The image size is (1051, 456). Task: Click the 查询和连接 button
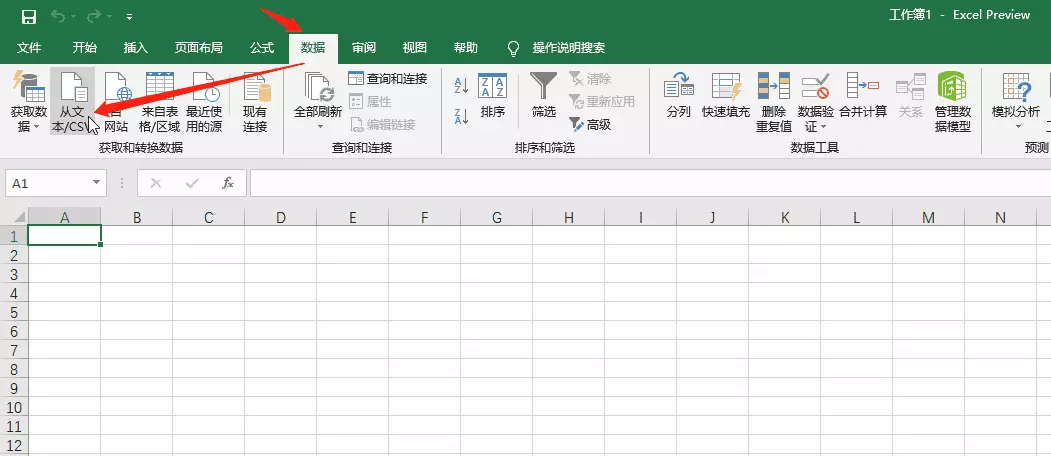coord(387,79)
